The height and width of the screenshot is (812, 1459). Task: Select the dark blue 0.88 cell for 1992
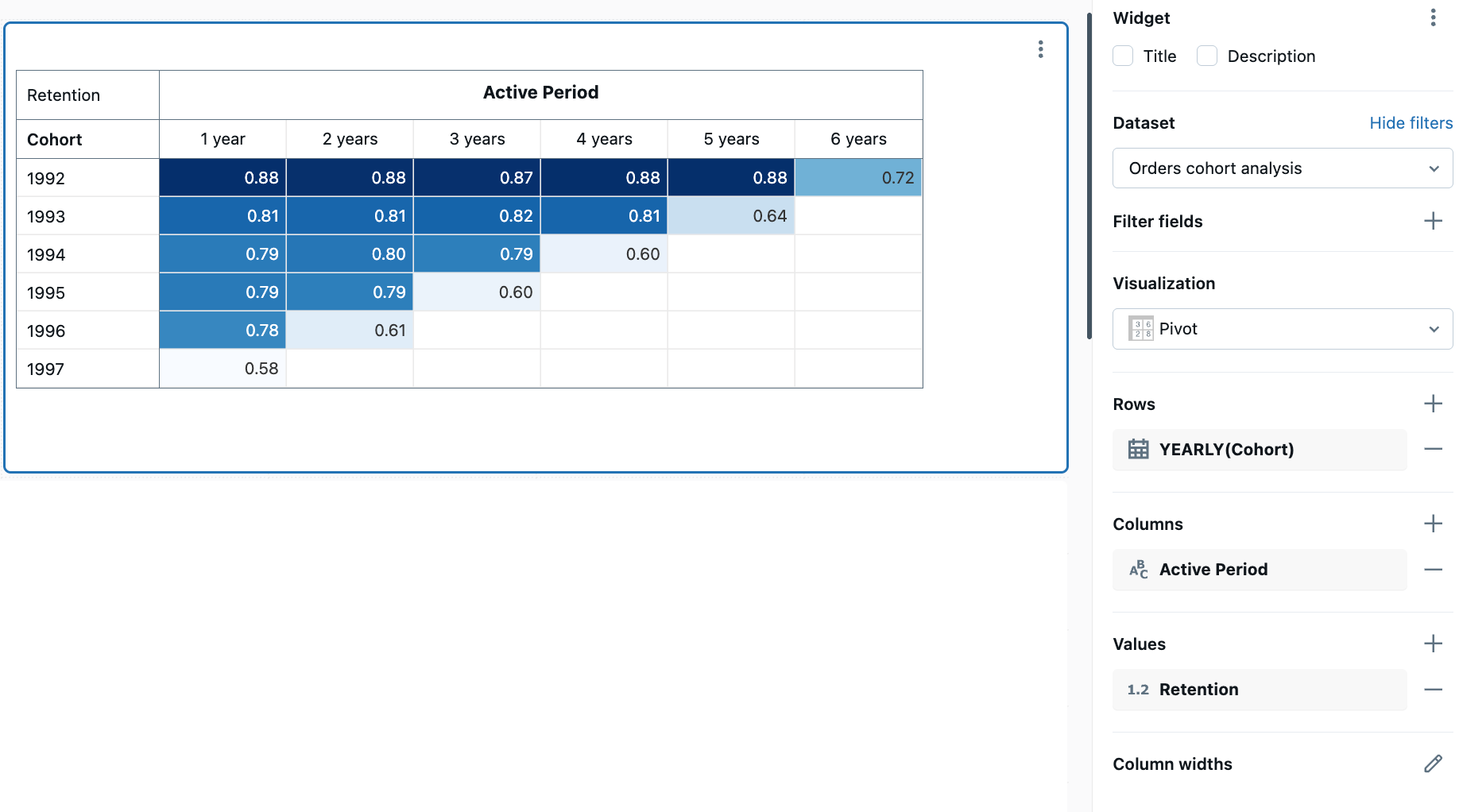point(223,177)
